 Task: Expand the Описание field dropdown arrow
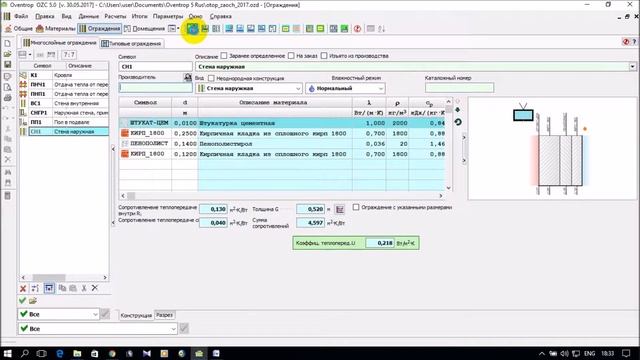tap(632, 67)
